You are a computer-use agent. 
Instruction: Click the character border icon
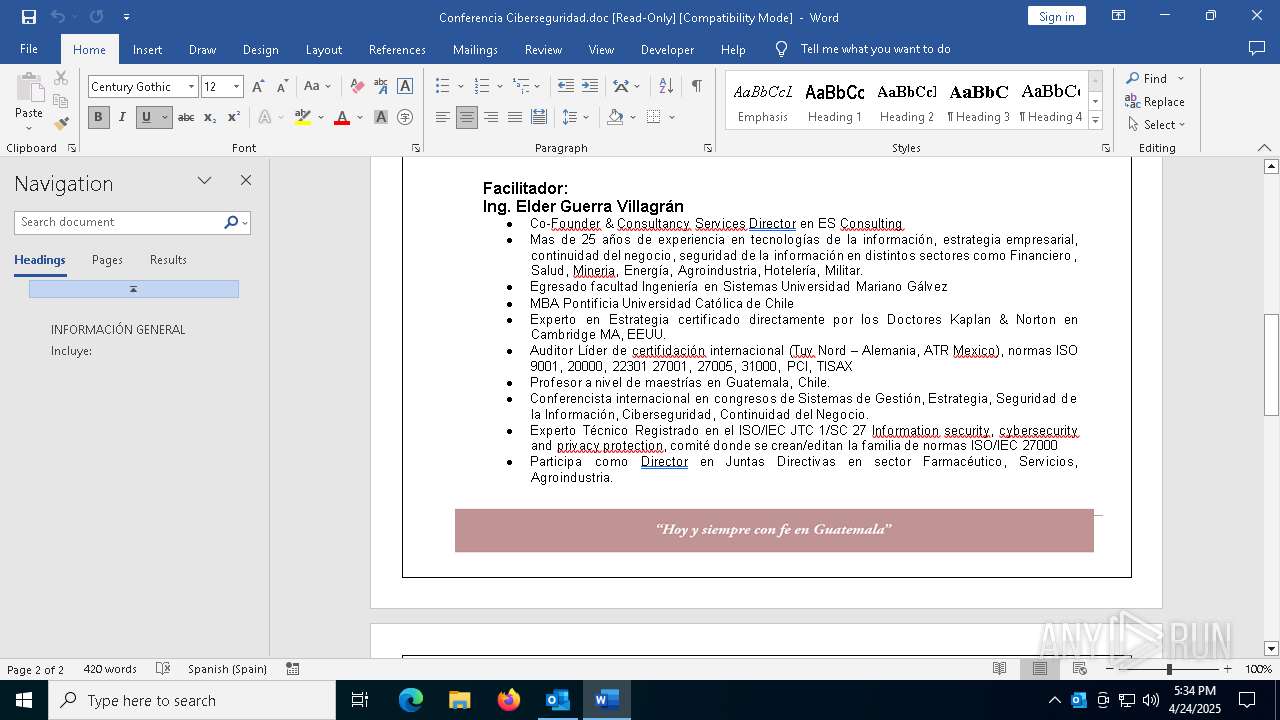tap(405, 87)
